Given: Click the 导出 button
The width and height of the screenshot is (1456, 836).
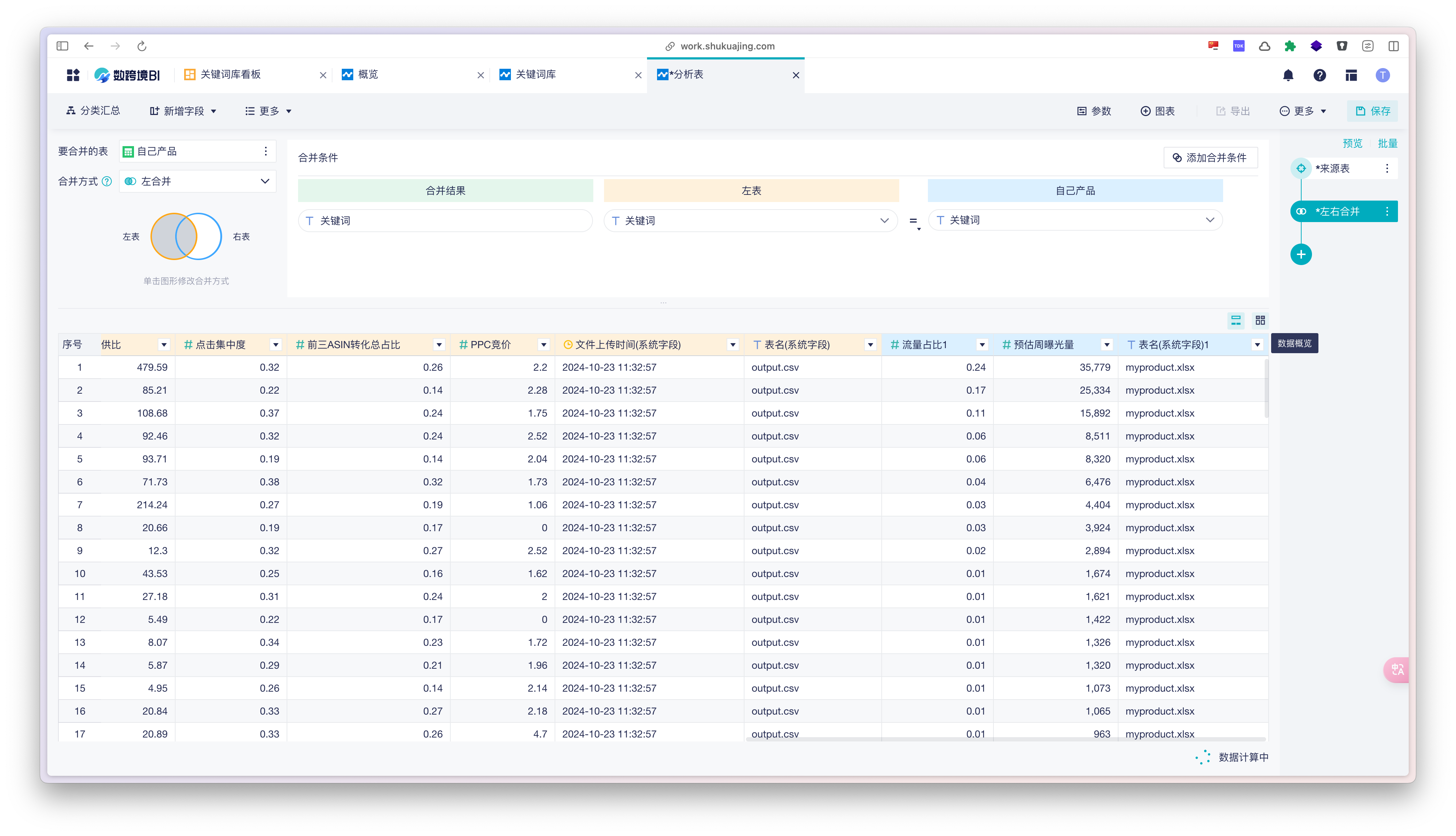Looking at the screenshot, I should pos(1233,111).
